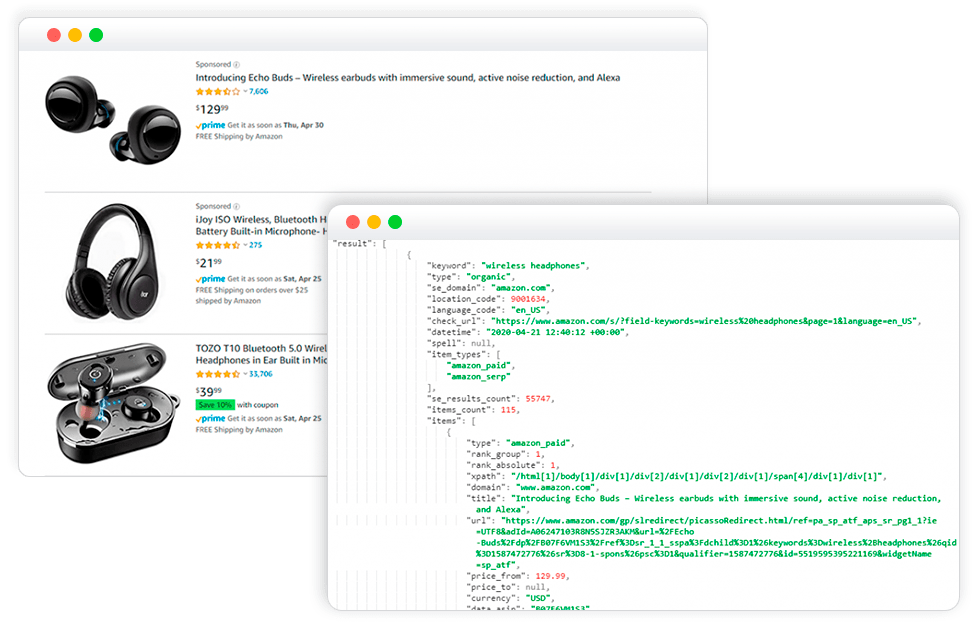Open the iJoy ISO Wireless Bluetooth title
This screenshot has width=975, height=625.
coord(261,225)
